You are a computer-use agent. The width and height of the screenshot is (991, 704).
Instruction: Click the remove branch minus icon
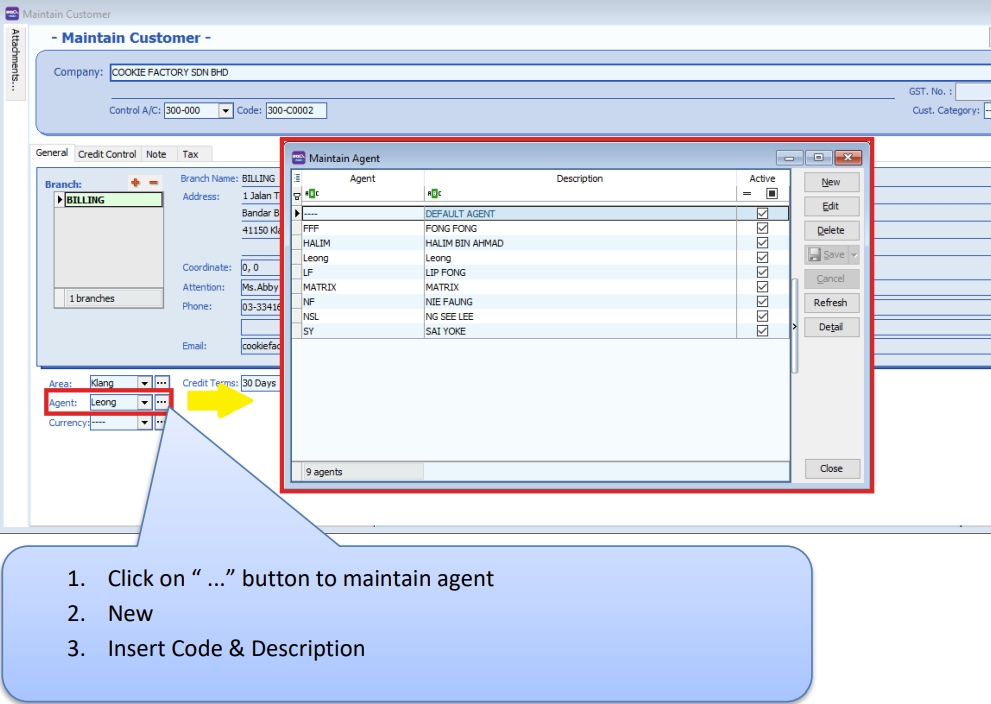153,184
